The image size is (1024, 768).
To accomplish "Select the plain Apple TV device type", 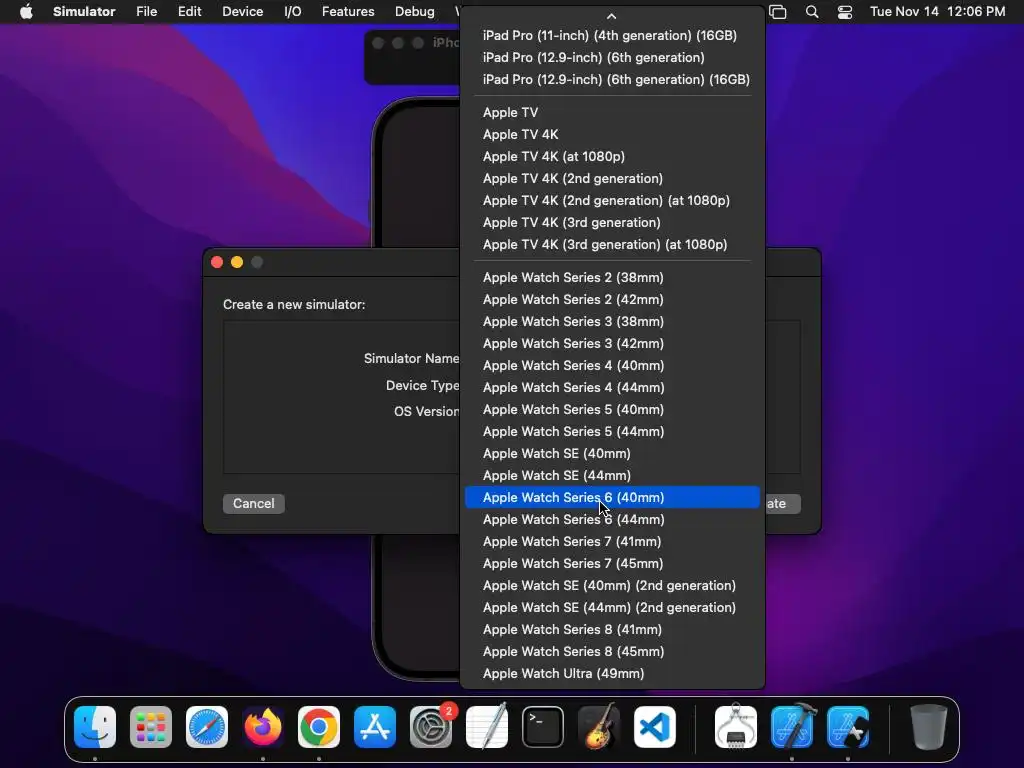I will pyautogui.click(x=613, y=112).
